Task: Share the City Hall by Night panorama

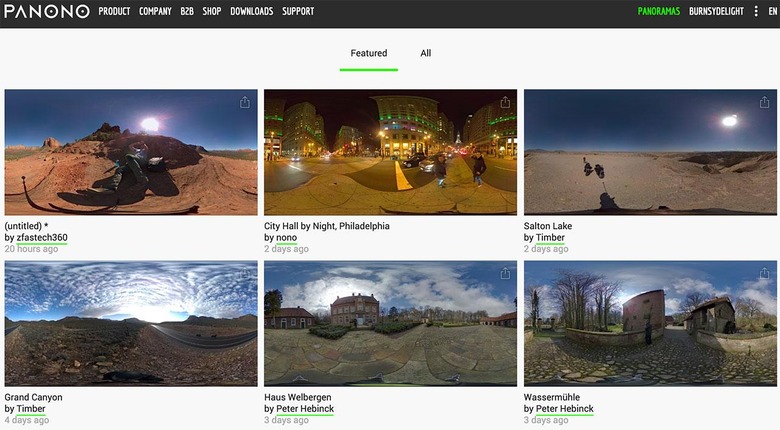Action: pos(505,102)
